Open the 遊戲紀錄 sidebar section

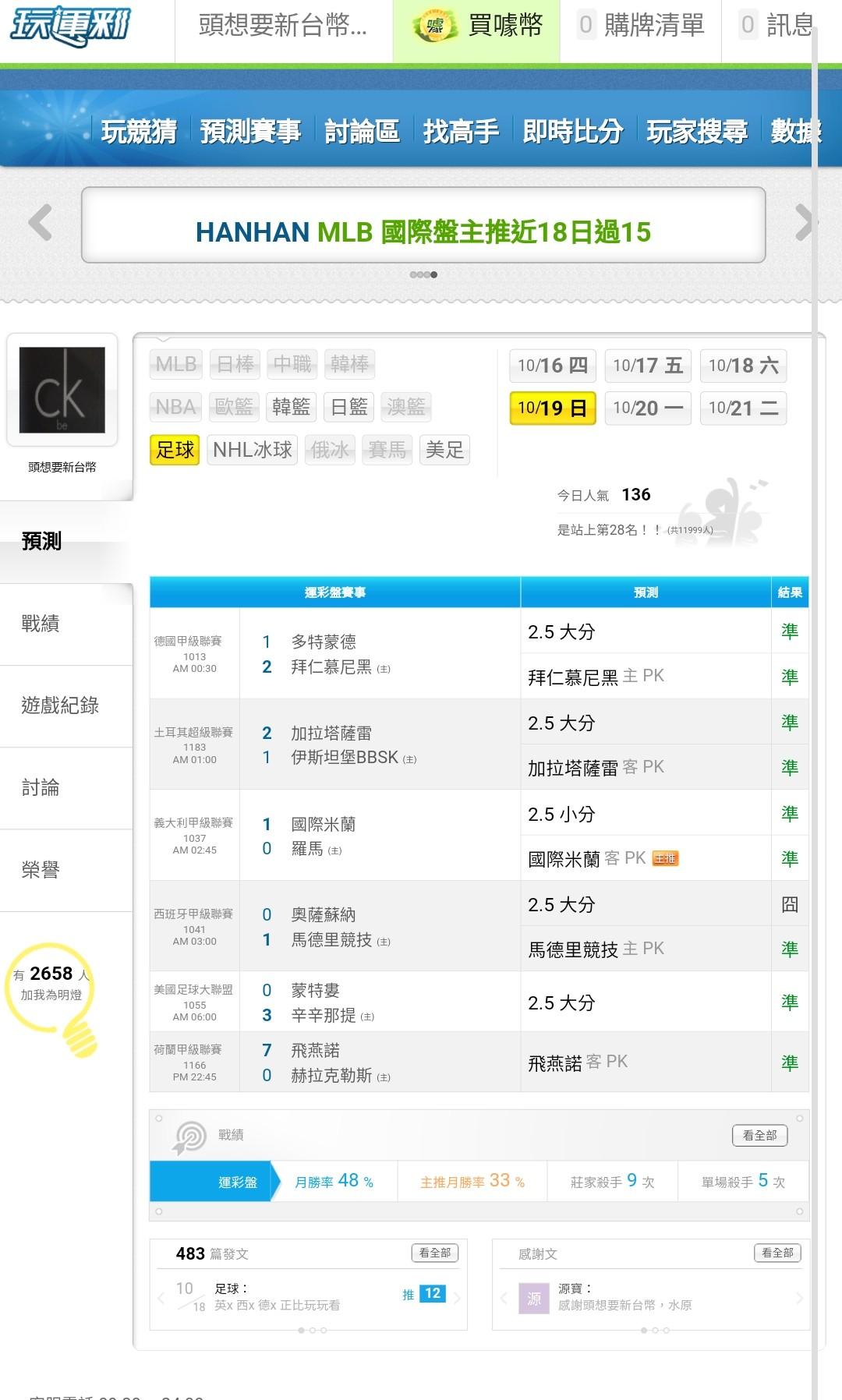pos(66,705)
